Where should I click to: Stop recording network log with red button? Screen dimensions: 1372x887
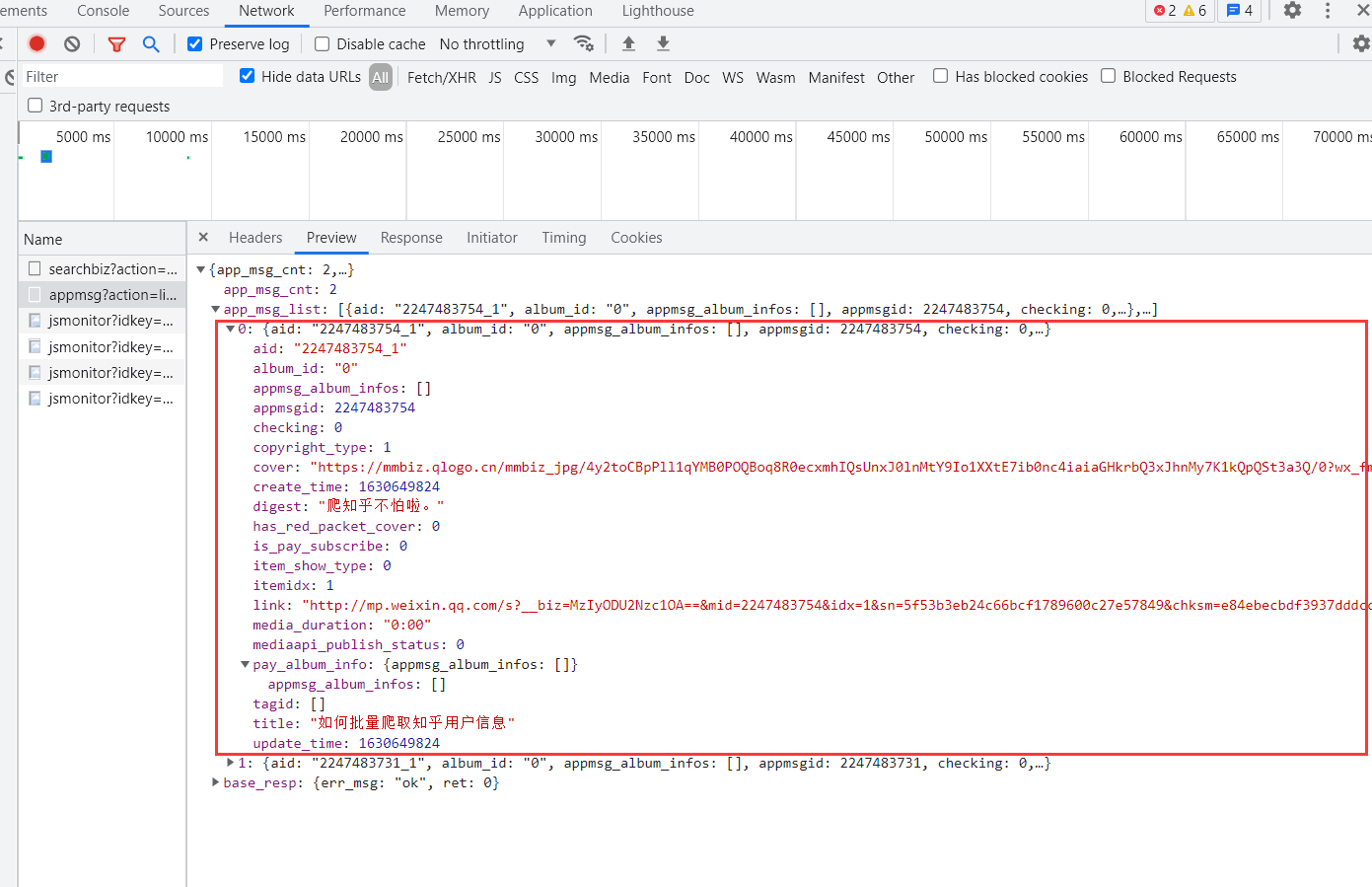[37, 43]
